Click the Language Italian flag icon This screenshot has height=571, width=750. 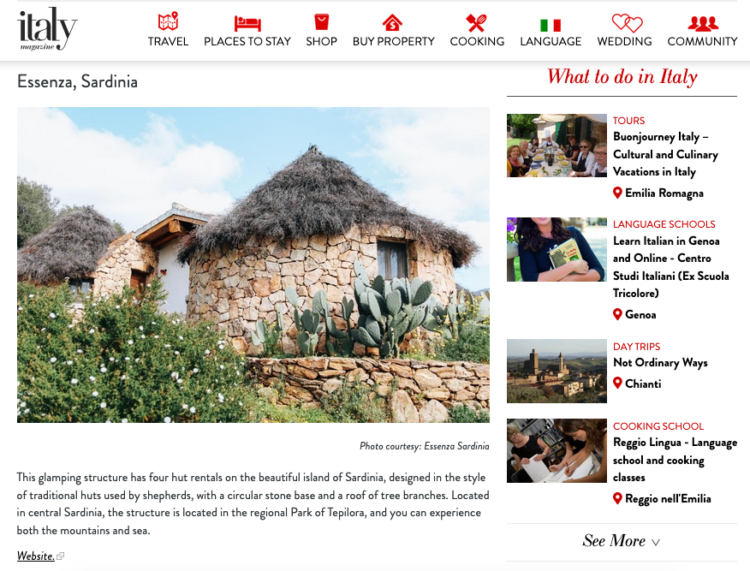pos(550,25)
